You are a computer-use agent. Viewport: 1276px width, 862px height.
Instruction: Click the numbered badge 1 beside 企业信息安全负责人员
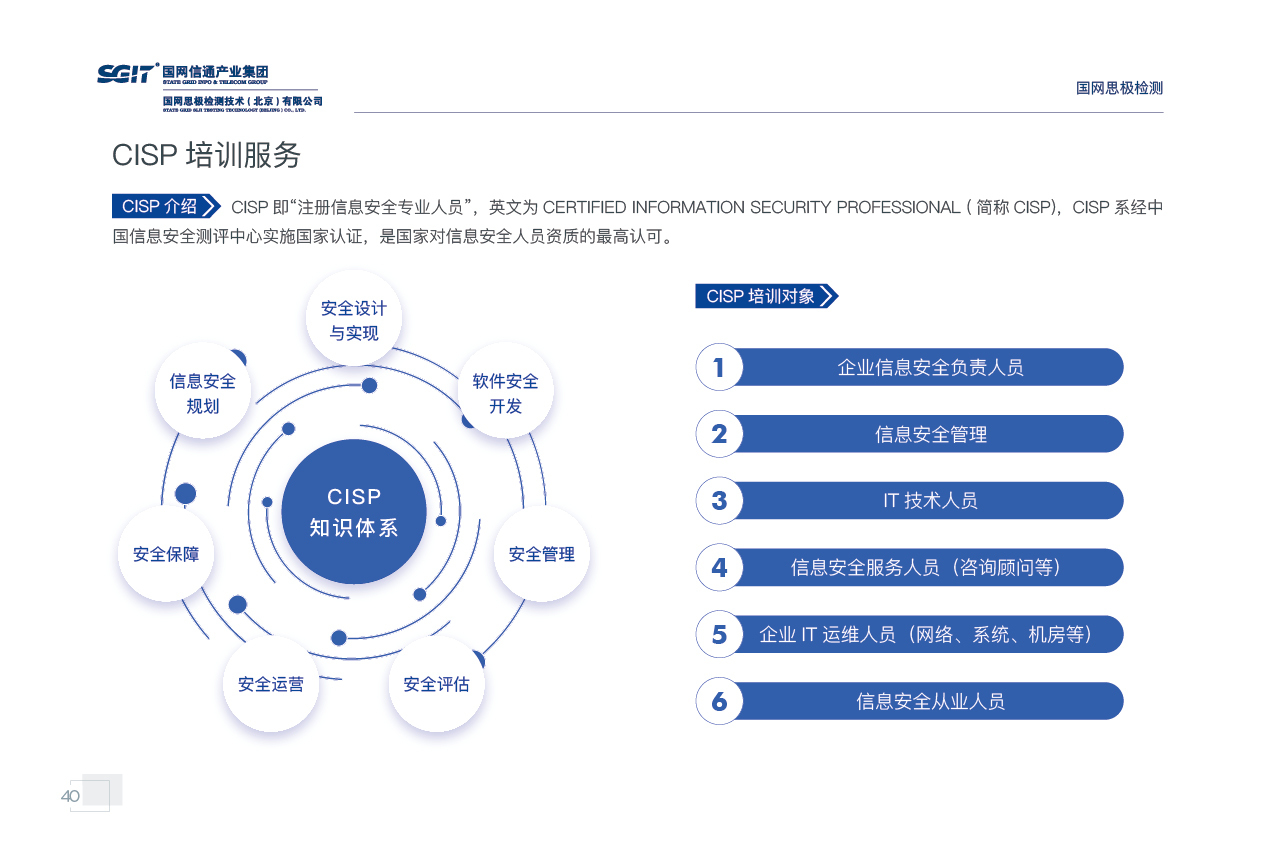pyautogui.click(x=718, y=367)
